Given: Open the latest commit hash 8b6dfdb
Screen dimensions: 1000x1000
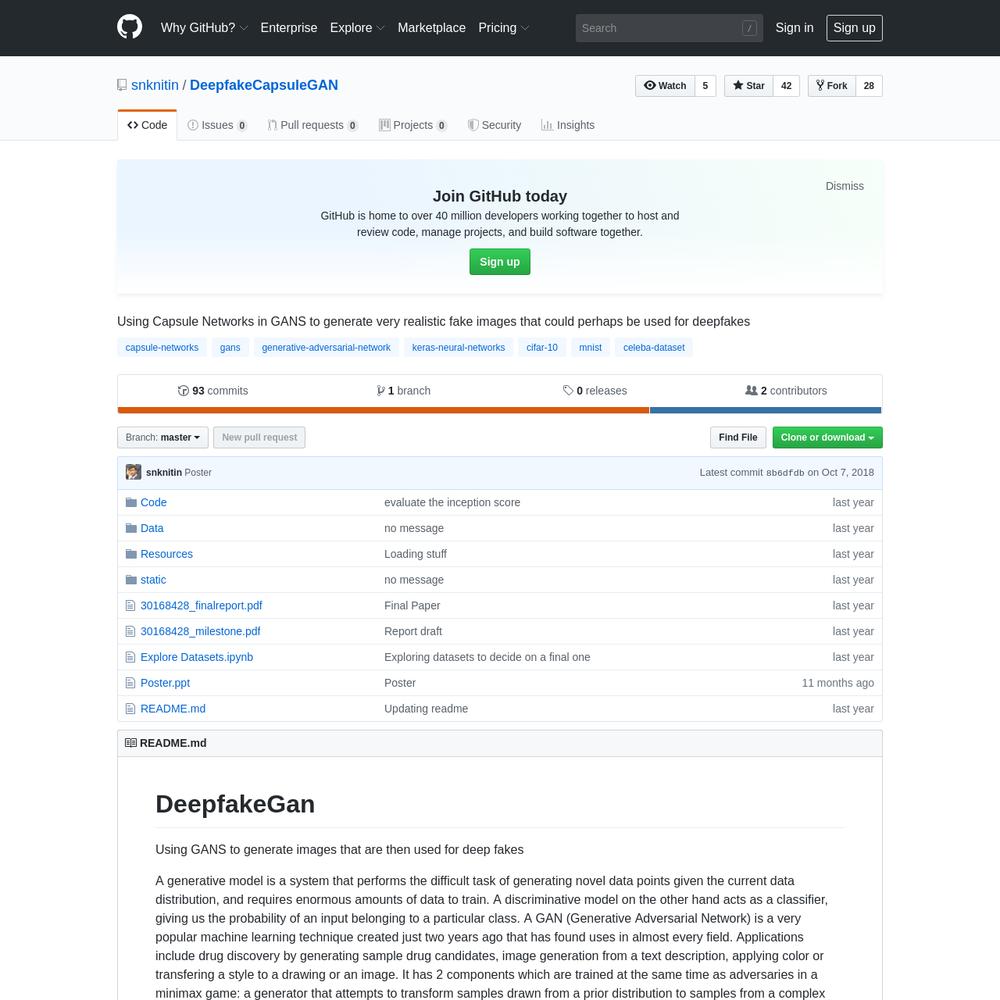Looking at the screenshot, I should [x=785, y=473].
